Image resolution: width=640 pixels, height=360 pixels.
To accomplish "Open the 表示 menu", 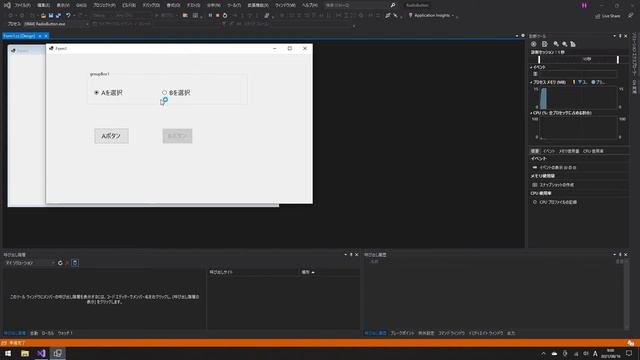I will click(63, 5).
